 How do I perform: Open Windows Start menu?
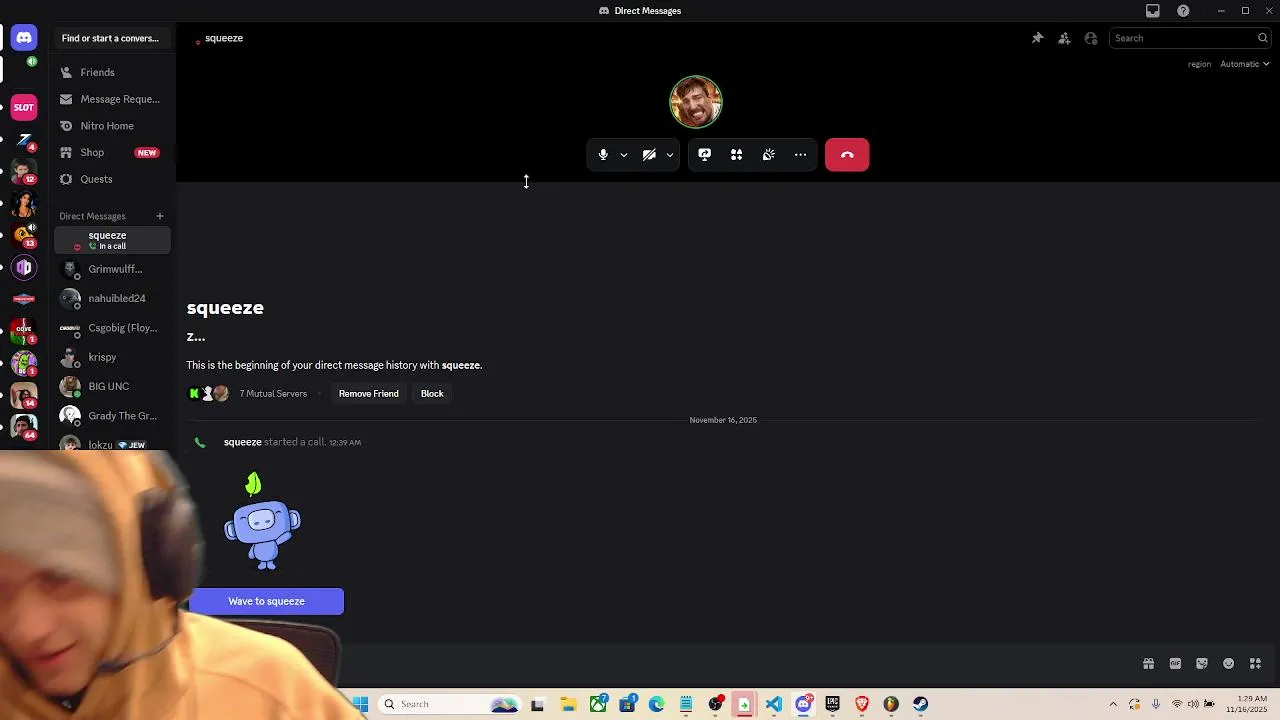pos(360,704)
